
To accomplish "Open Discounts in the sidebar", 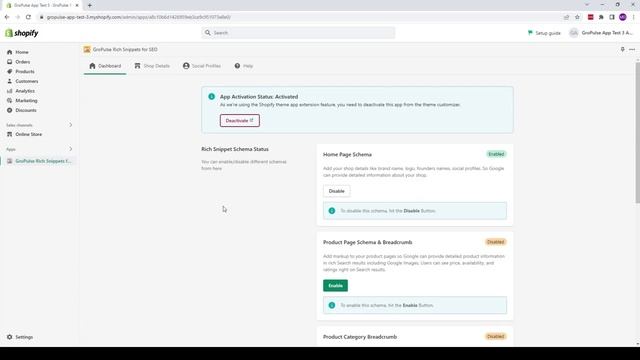I will [26, 110].
